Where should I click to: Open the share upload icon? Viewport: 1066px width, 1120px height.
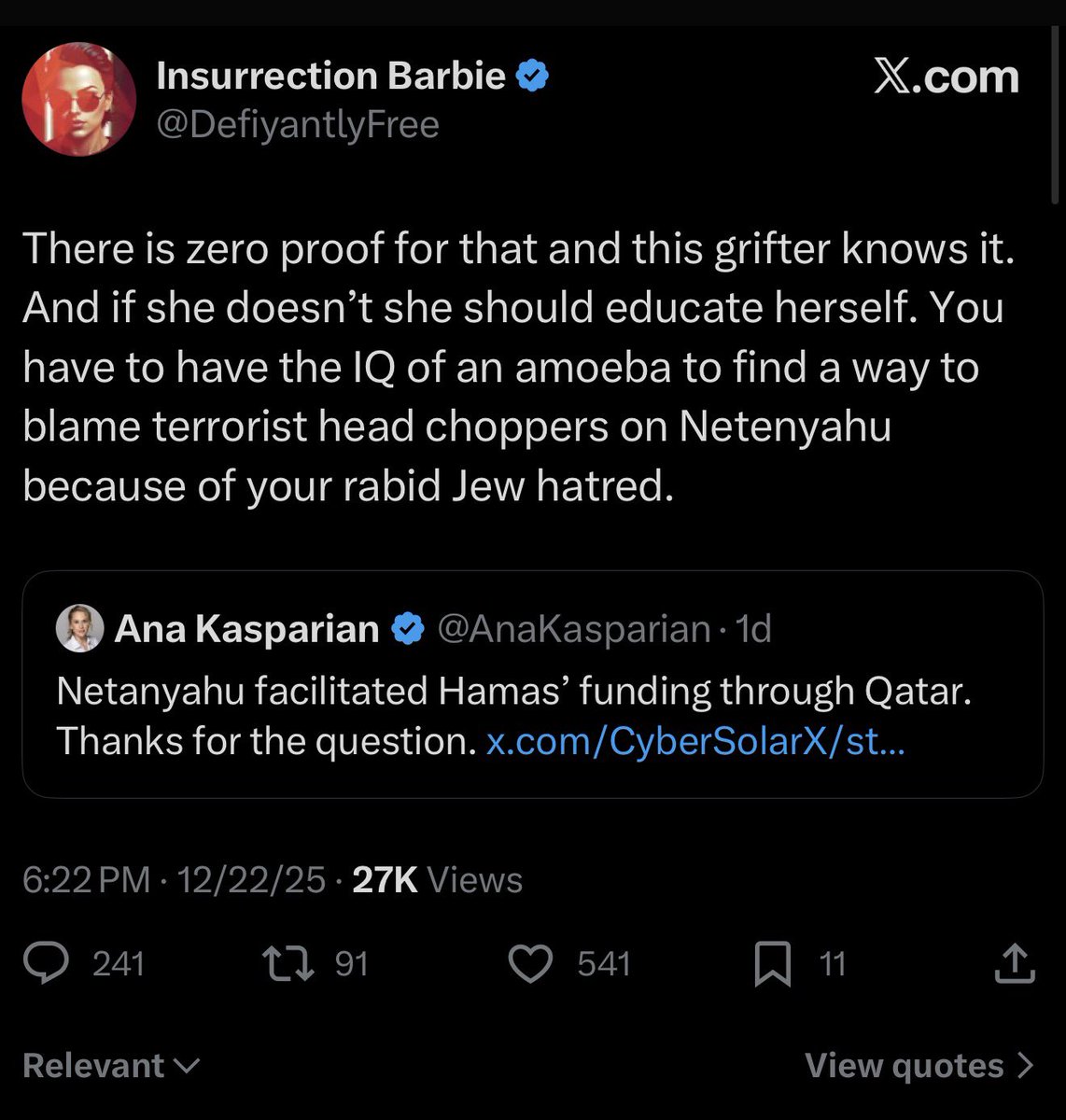[x=1014, y=963]
